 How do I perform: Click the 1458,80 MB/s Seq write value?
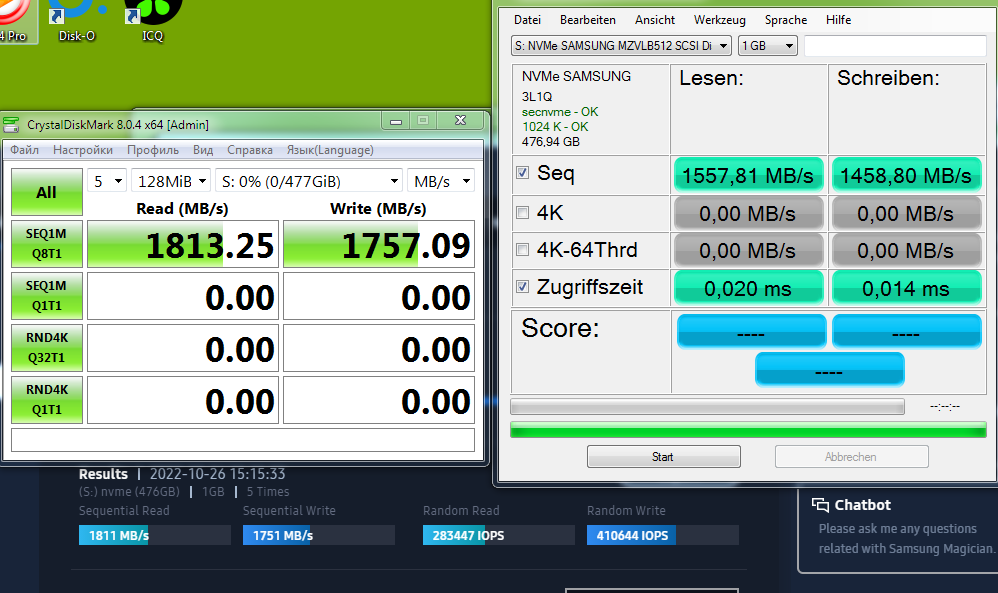pyautogui.click(x=906, y=175)
